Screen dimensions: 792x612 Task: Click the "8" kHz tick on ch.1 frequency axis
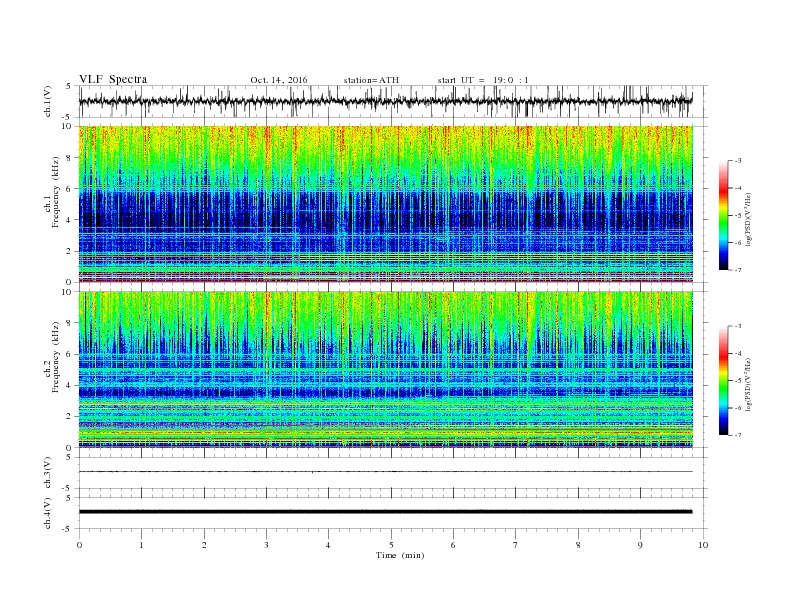[69, 158]
